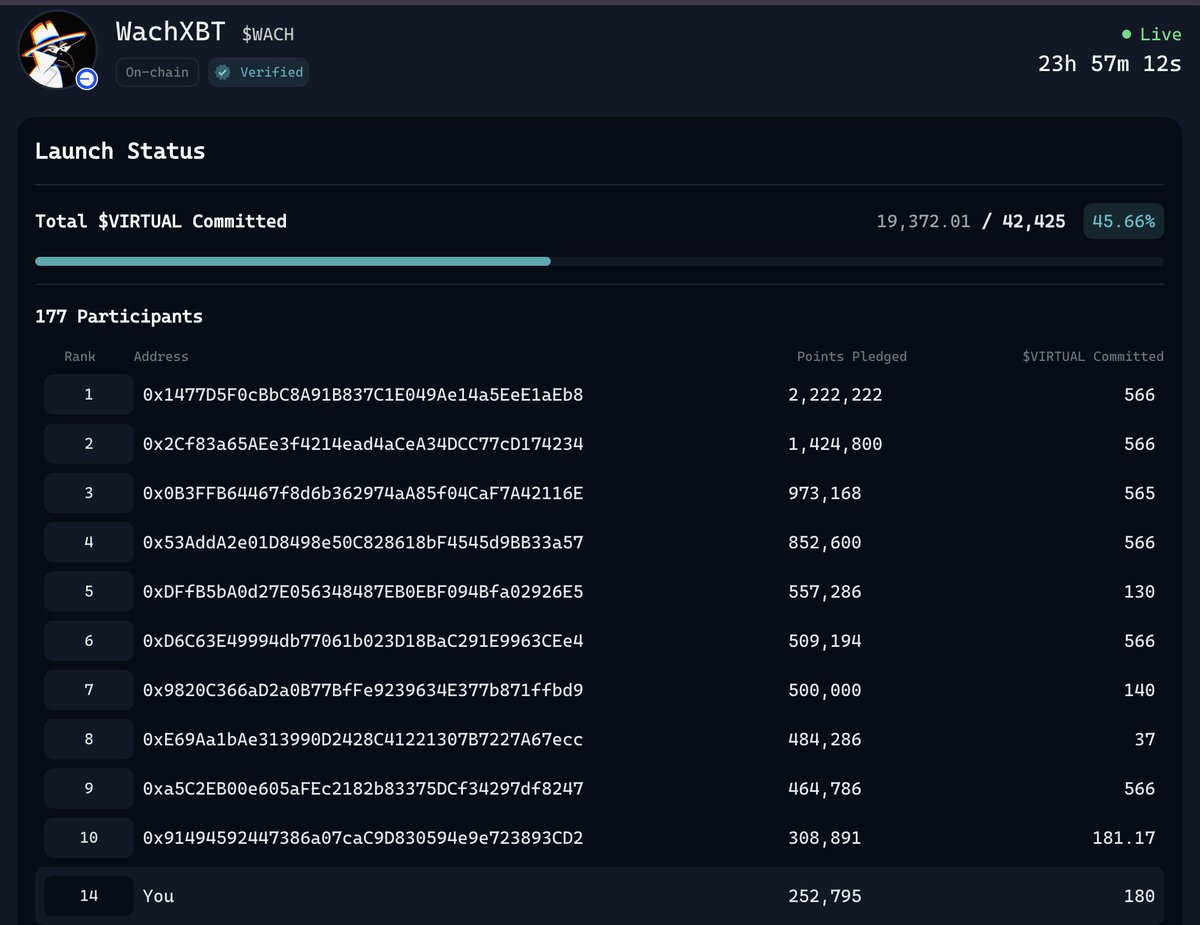Click the Address column header
Screen dimensions: 1200x925
161,356
